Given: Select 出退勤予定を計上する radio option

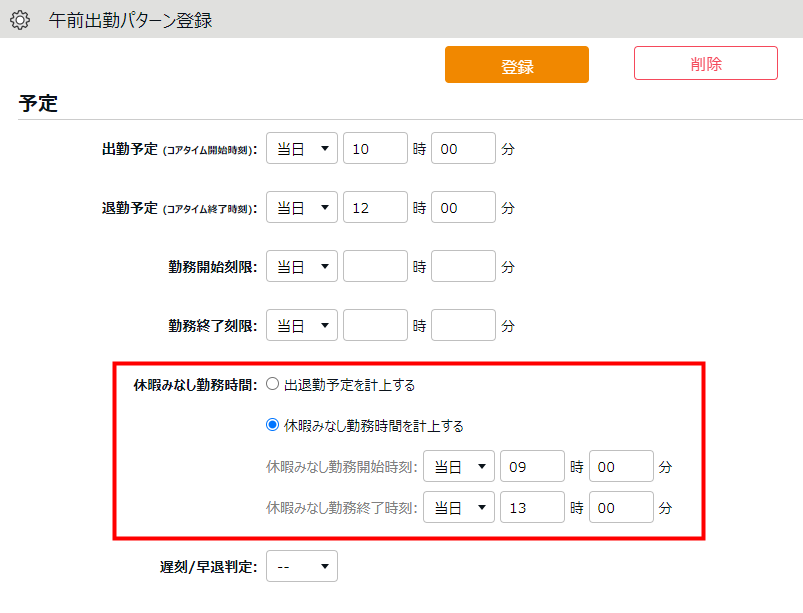Looking at the screenshot, I should click(x=272, y=384).
